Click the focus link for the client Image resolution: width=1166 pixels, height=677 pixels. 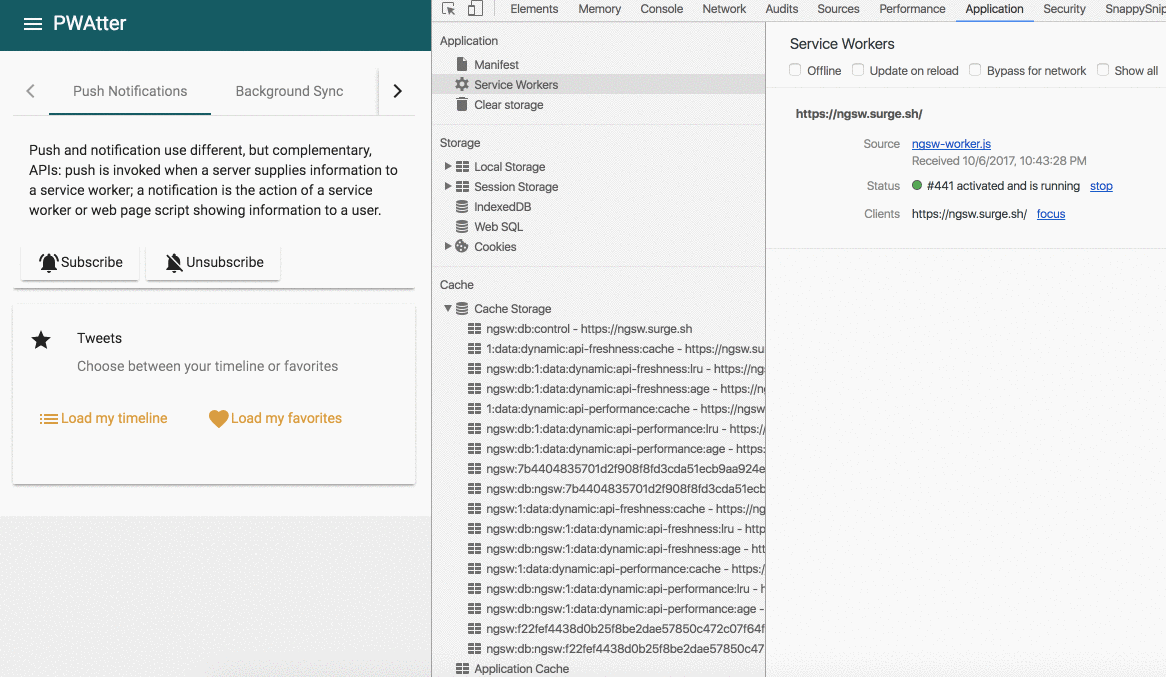(1051, 214)
